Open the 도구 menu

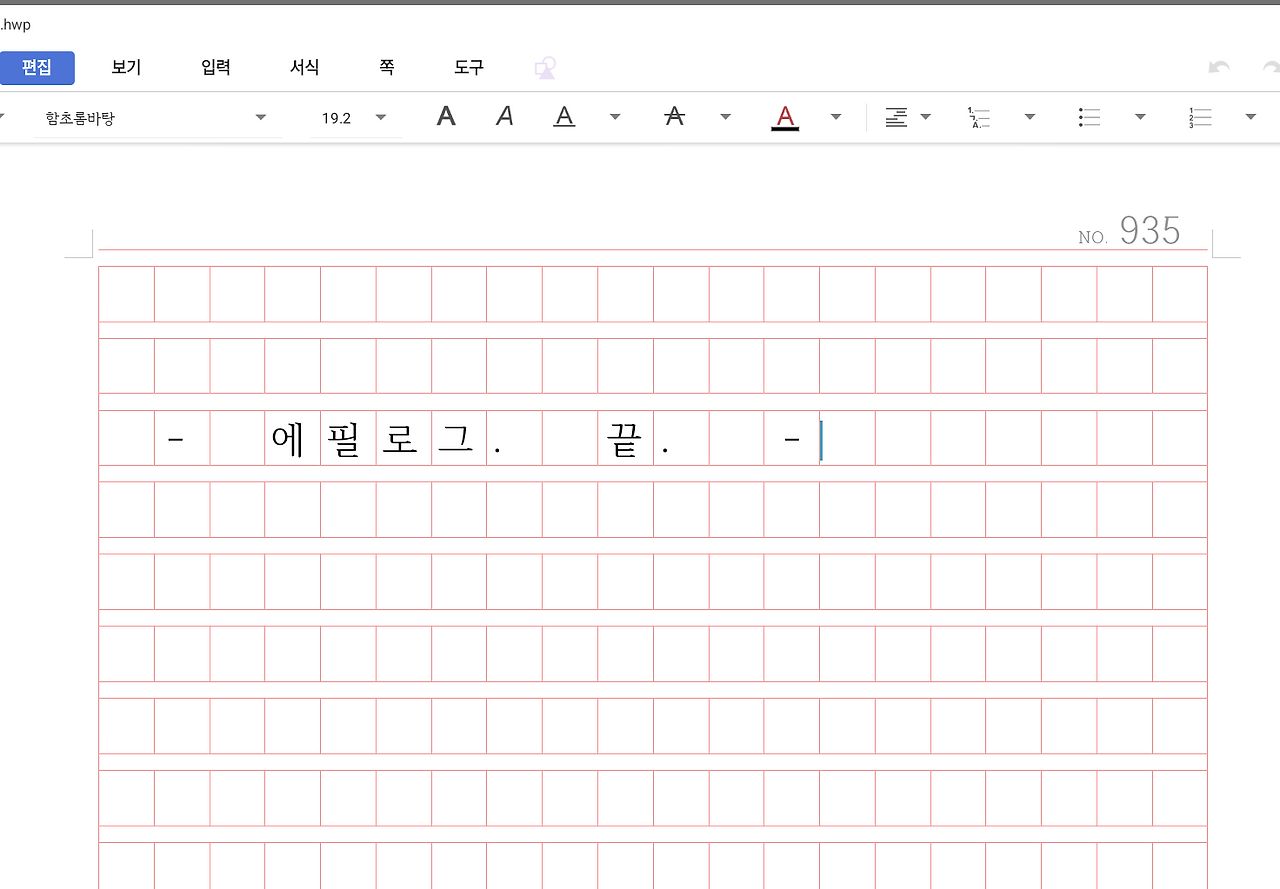click(x=469, y=68)
